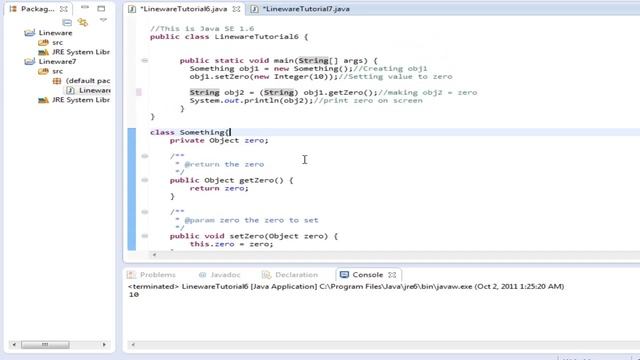Click the Console tab icon

(344, 275)
